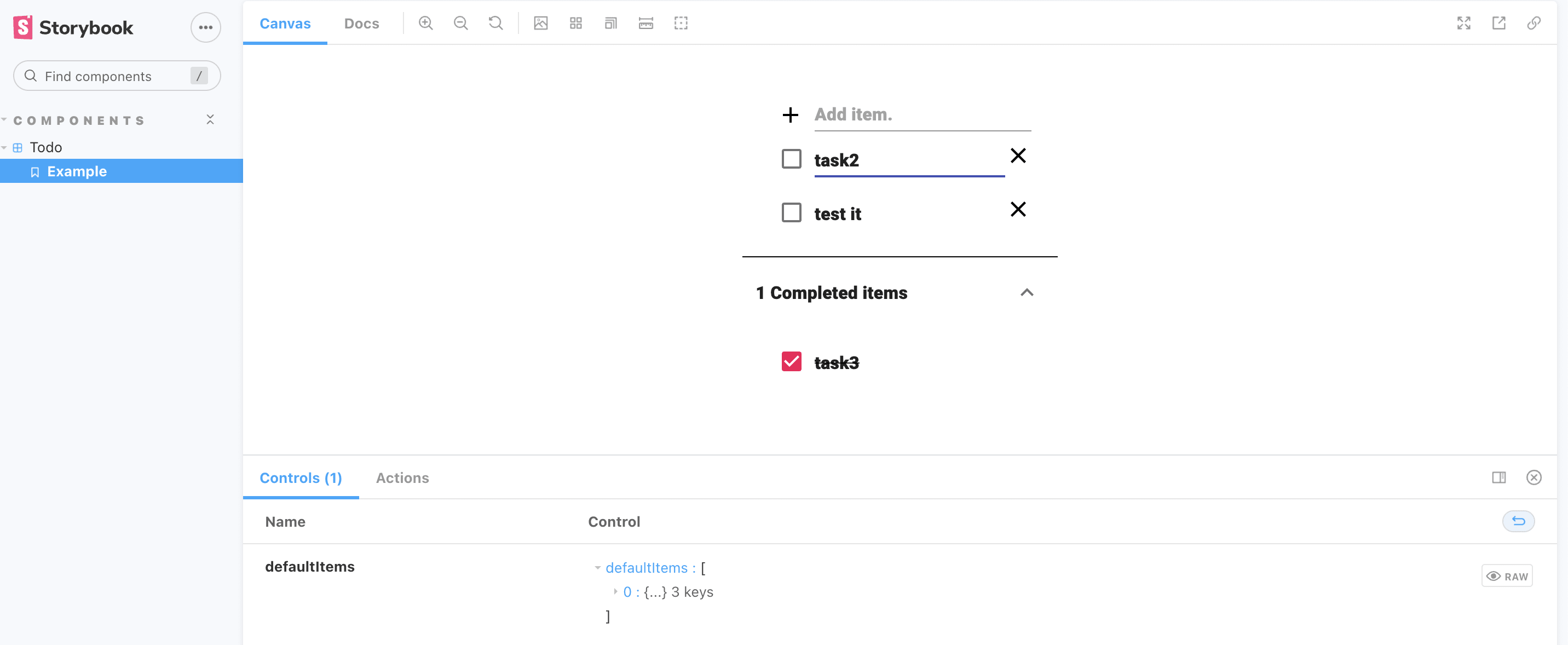Reset canvas zoom
1568x645 pixels.
click(495, 23)
